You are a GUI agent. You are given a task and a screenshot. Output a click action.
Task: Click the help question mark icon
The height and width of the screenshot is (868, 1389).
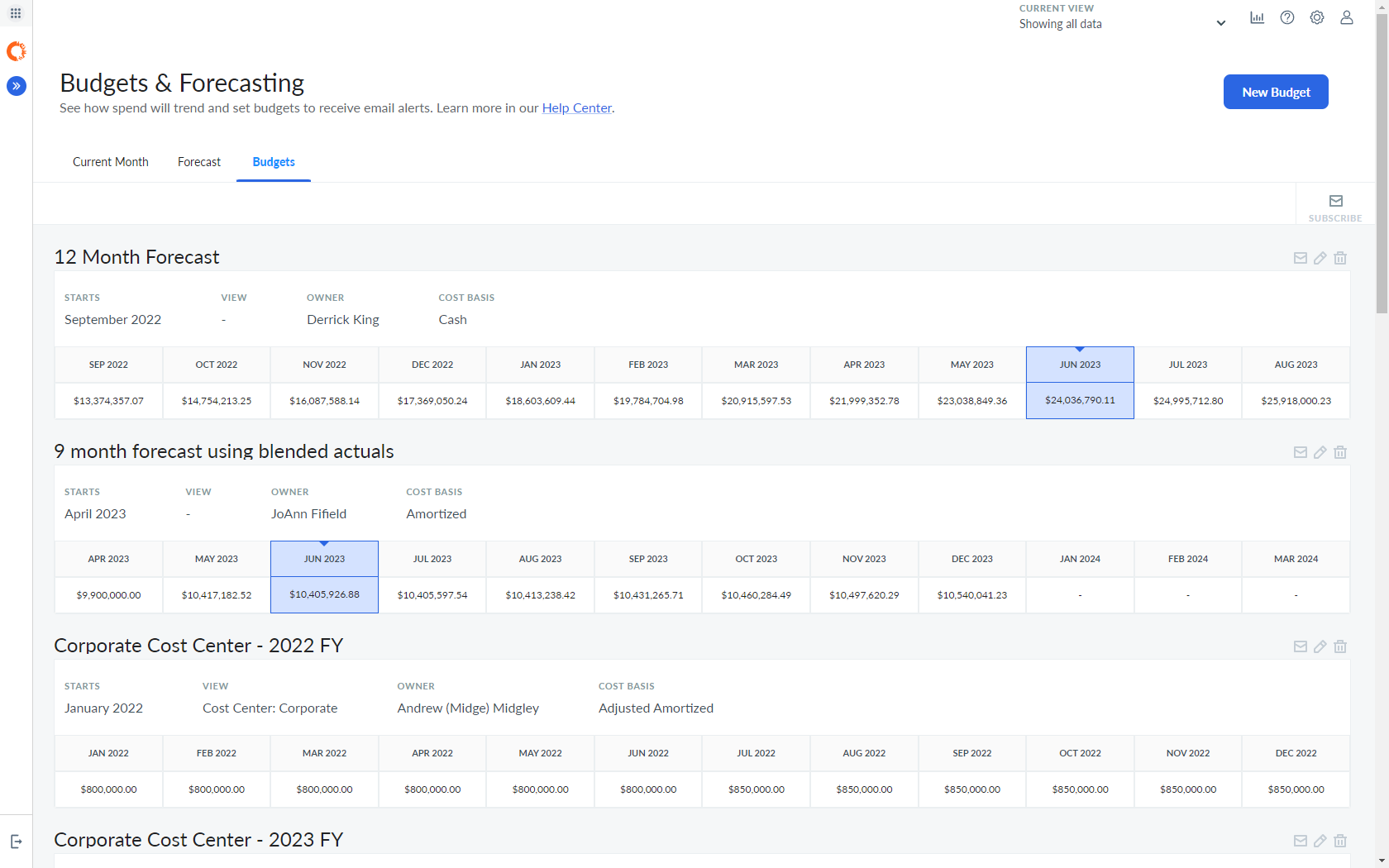click(1286, 17)
